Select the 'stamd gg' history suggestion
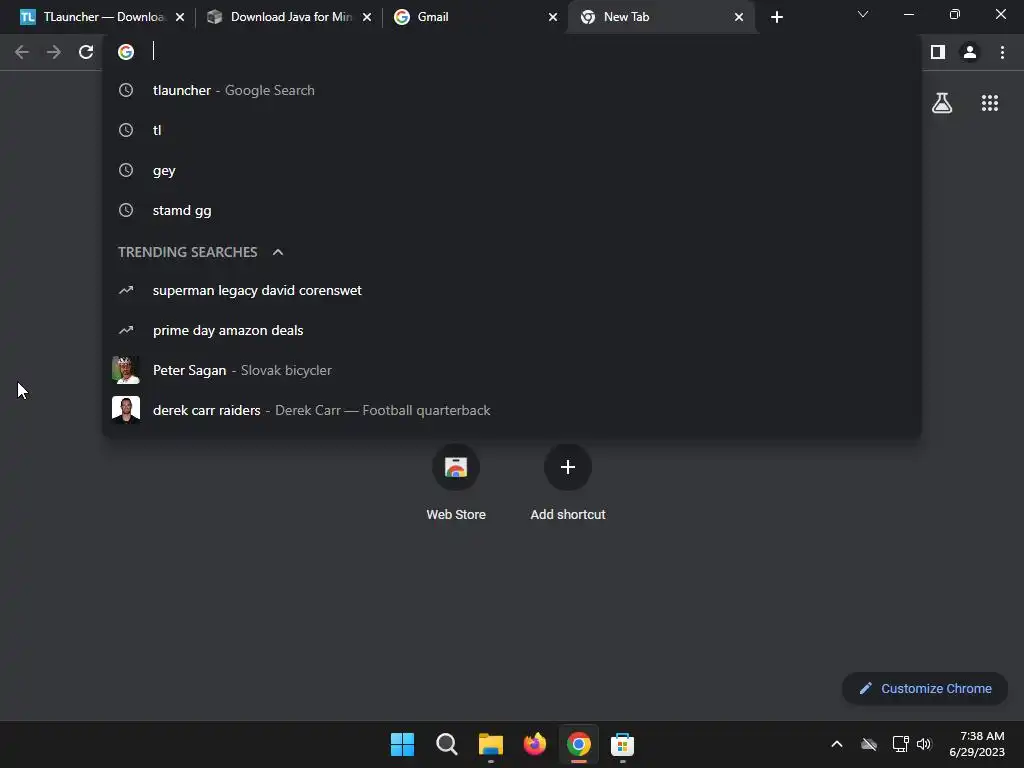Viewport: 1024px width, 768px height. coord(511,210)
